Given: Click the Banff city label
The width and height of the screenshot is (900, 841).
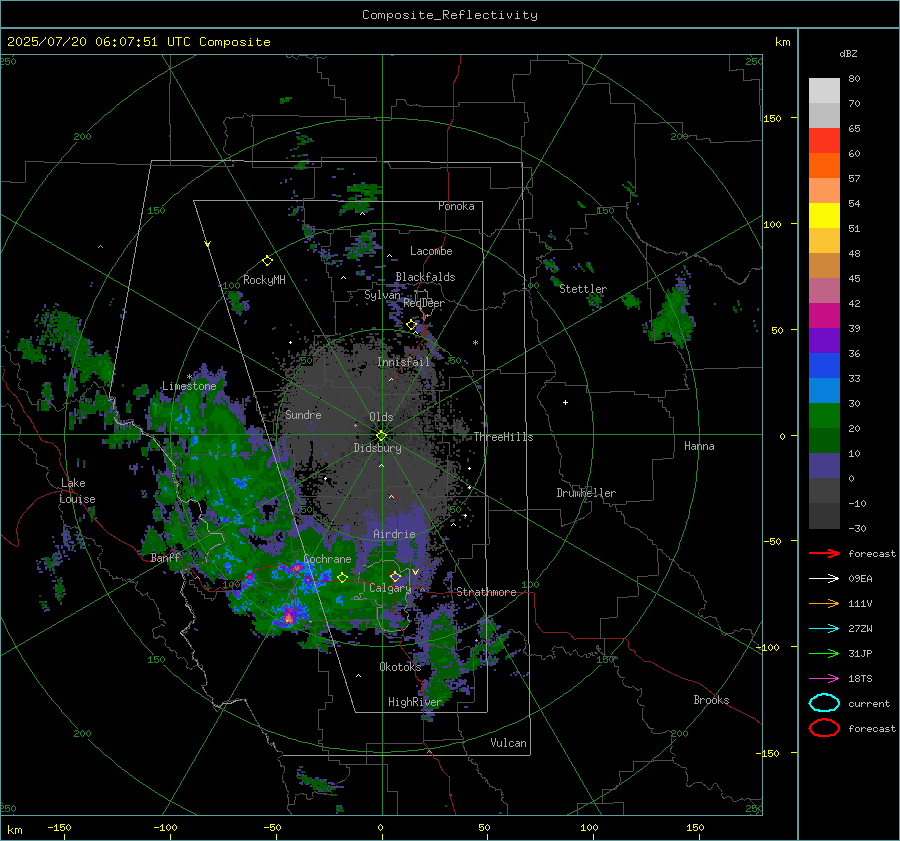Looking at the screenshot, I should tap(165, 557).
